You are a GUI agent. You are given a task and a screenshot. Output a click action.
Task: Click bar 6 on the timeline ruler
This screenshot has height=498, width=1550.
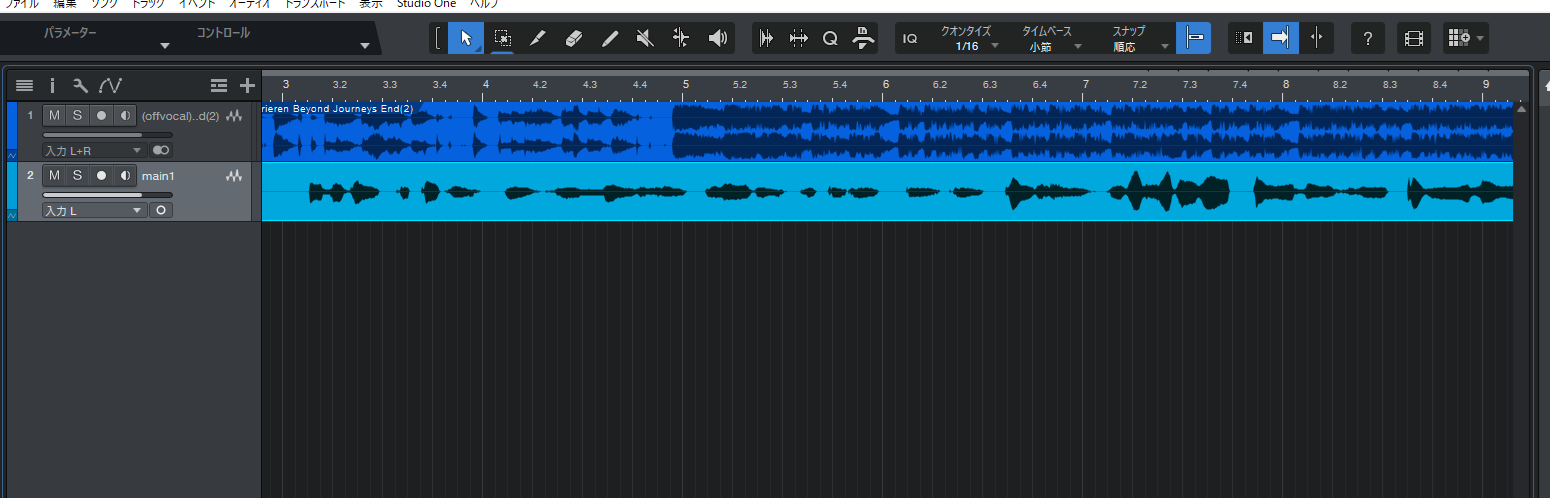click(885, 85)
